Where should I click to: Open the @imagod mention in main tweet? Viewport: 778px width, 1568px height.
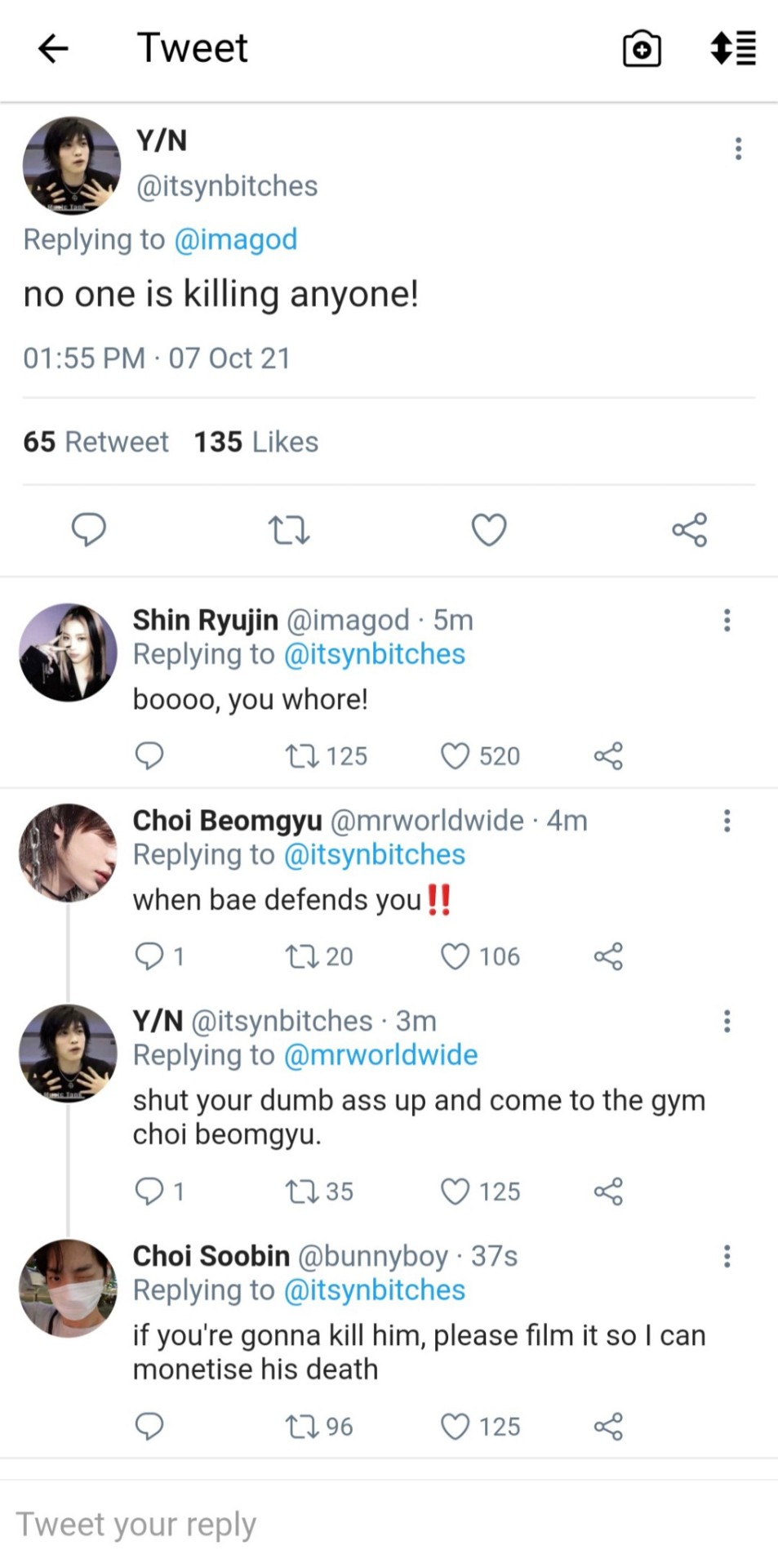(x=236, y=239)
